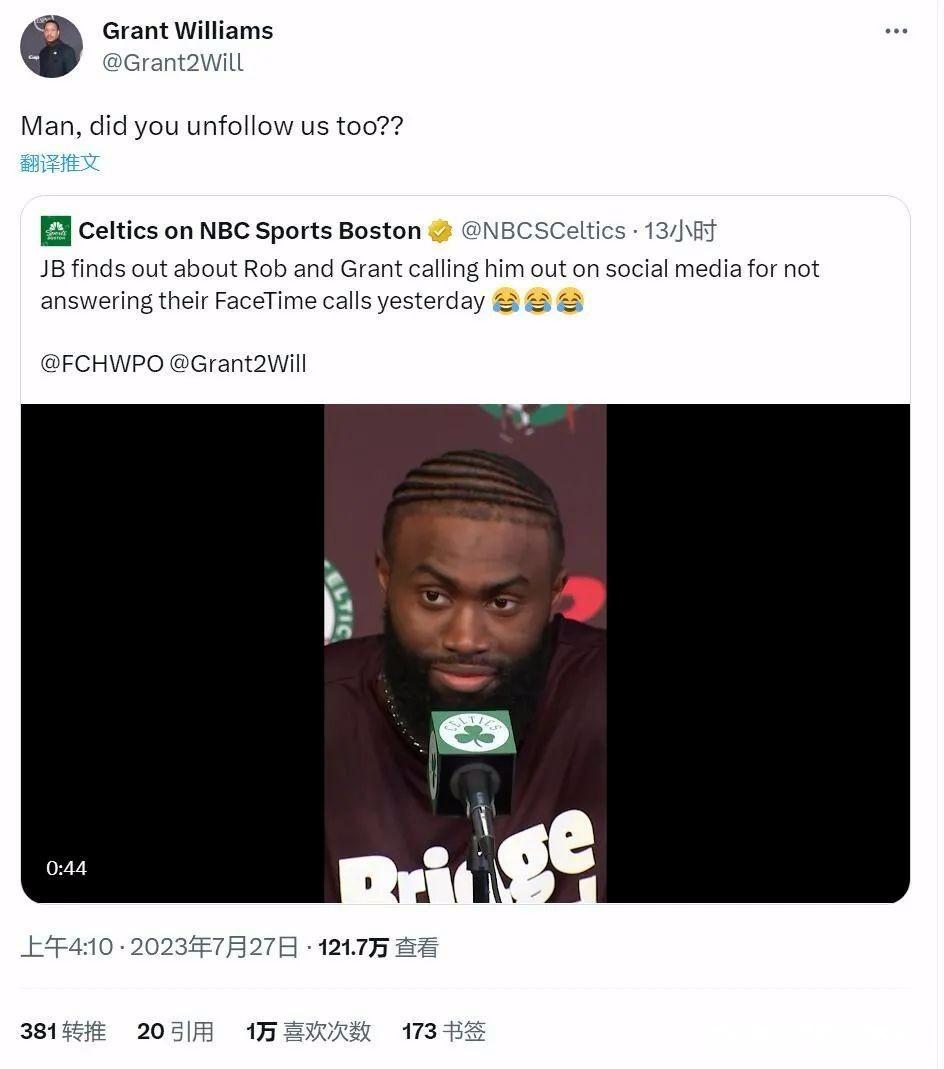Open Grant Williams' profile picture
Screen dimensions: 944x1069
[x=51, y=46]
